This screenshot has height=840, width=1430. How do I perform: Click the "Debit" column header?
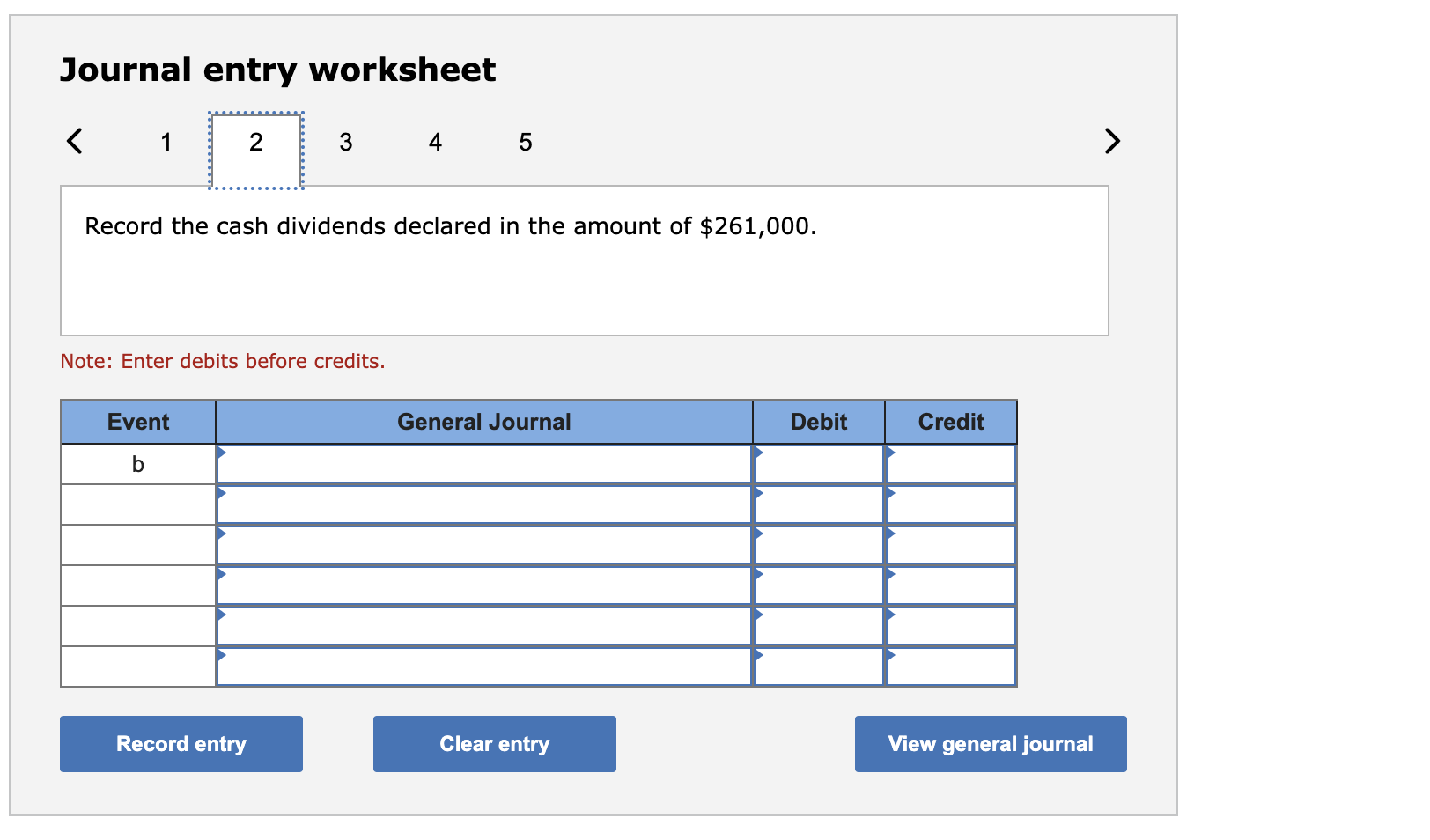(x=819, y=422)
